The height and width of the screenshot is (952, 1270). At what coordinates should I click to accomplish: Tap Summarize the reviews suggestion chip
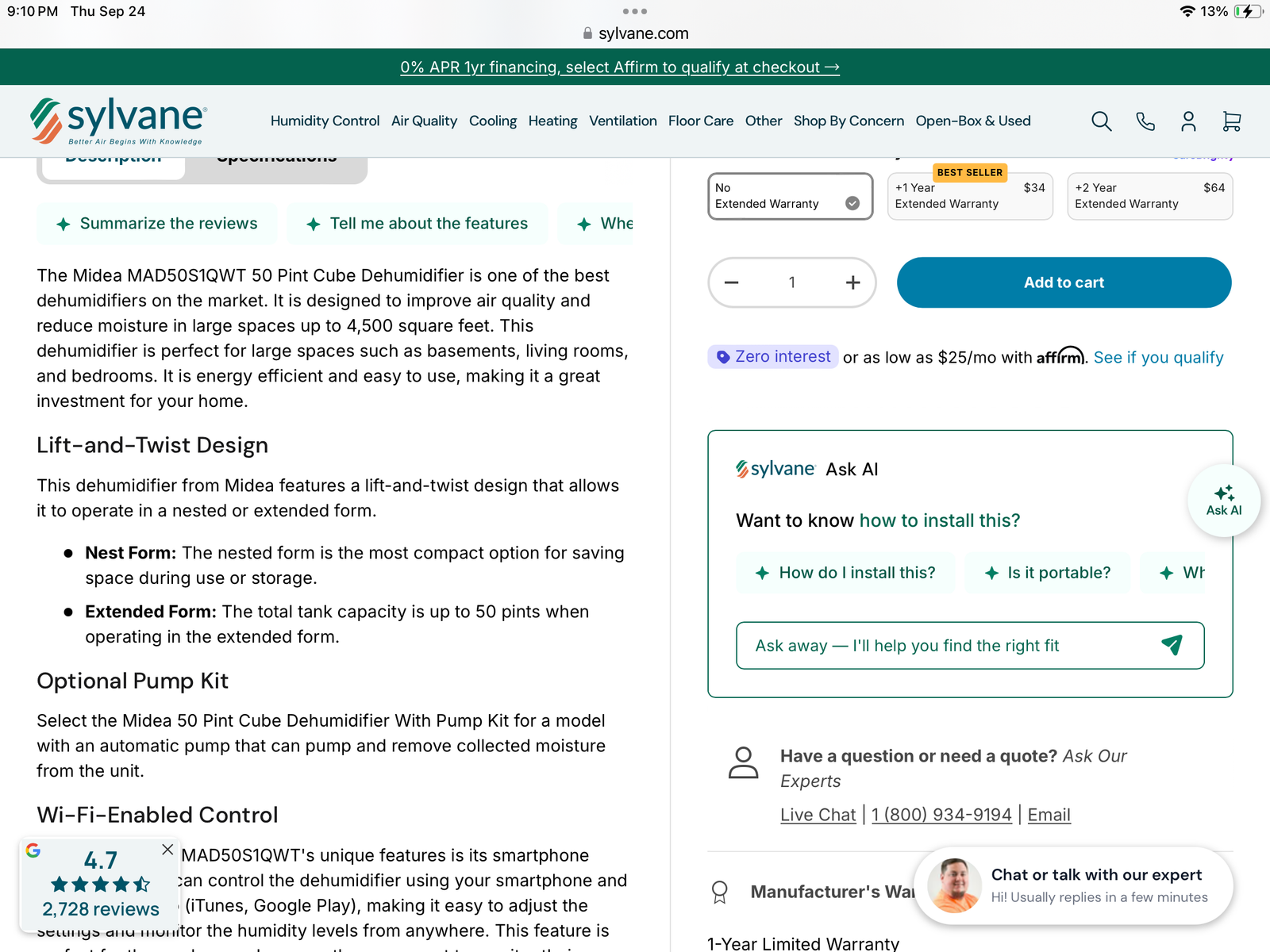[x=157, y=224]
